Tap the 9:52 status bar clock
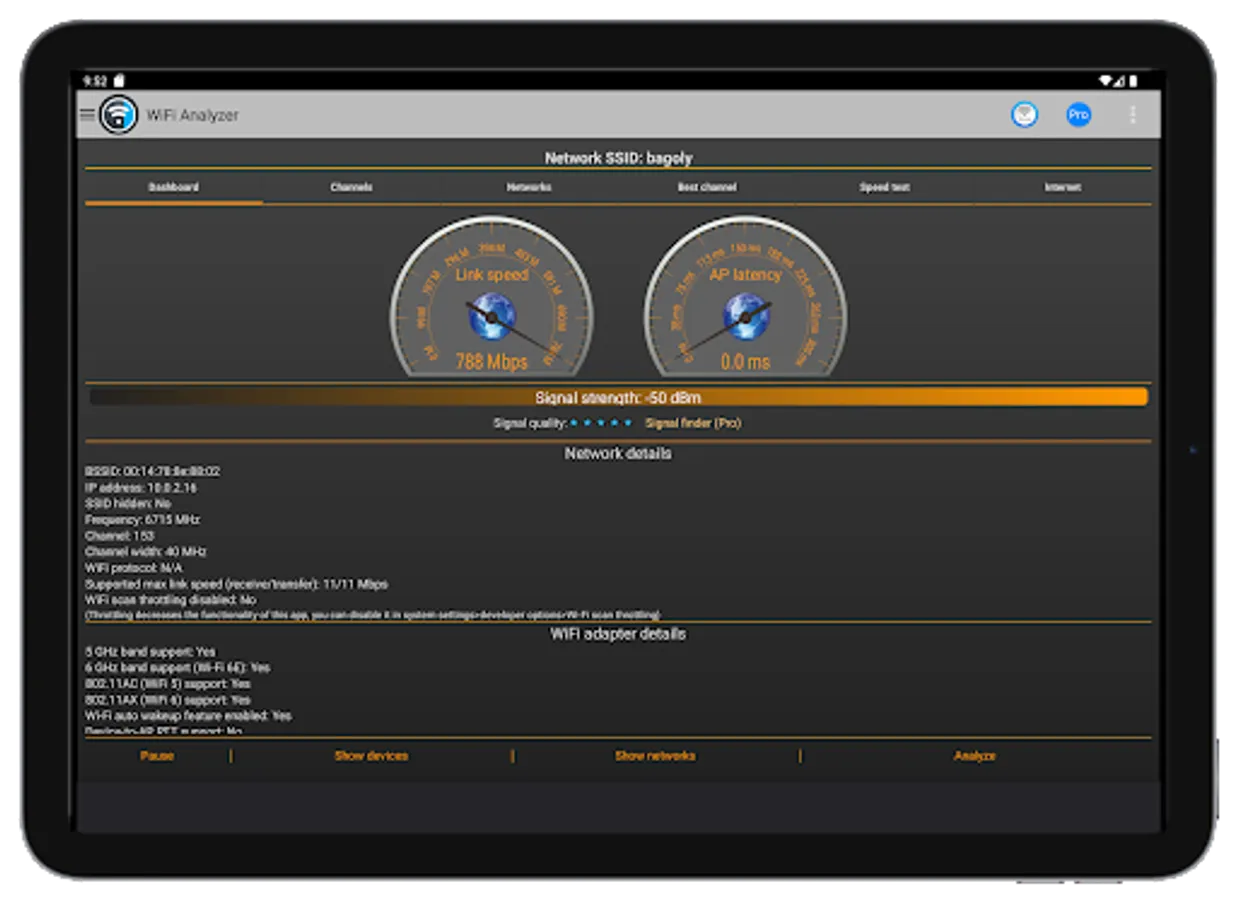The height and width of the screenshot is (900, 1235). pos(95,80)
